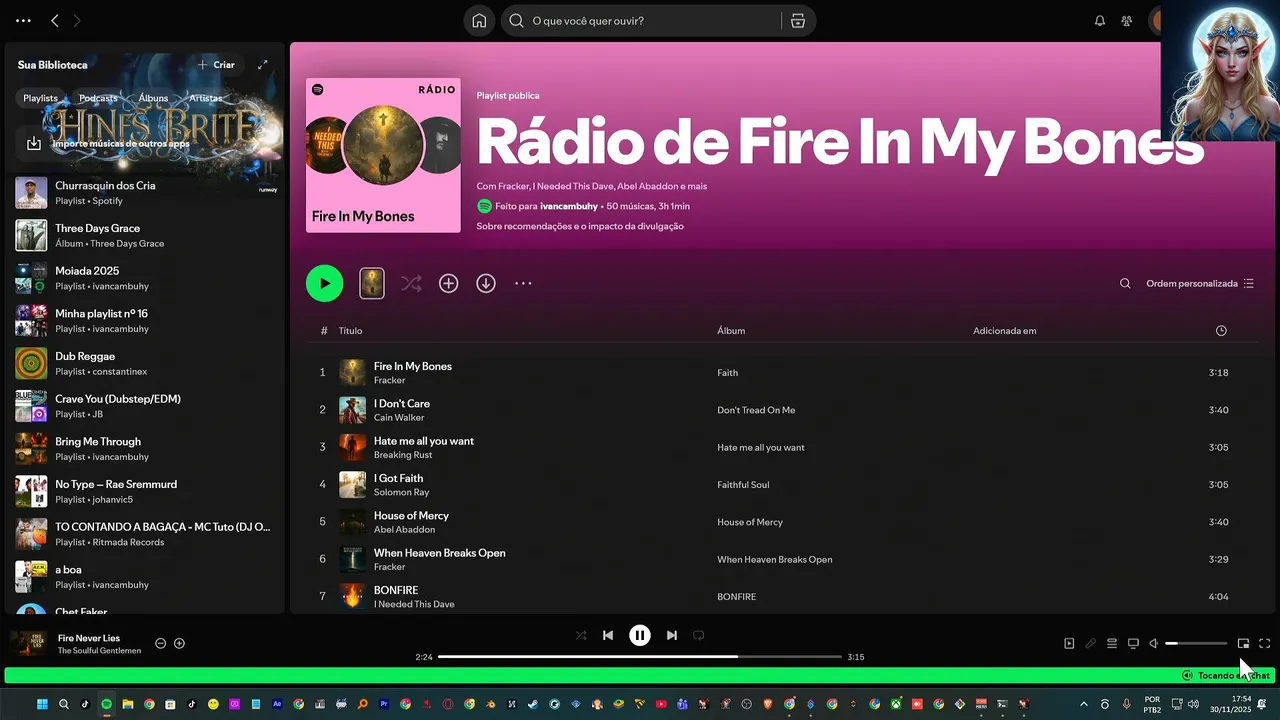
Task: Open notifications bell
Action: (1100, 21)
